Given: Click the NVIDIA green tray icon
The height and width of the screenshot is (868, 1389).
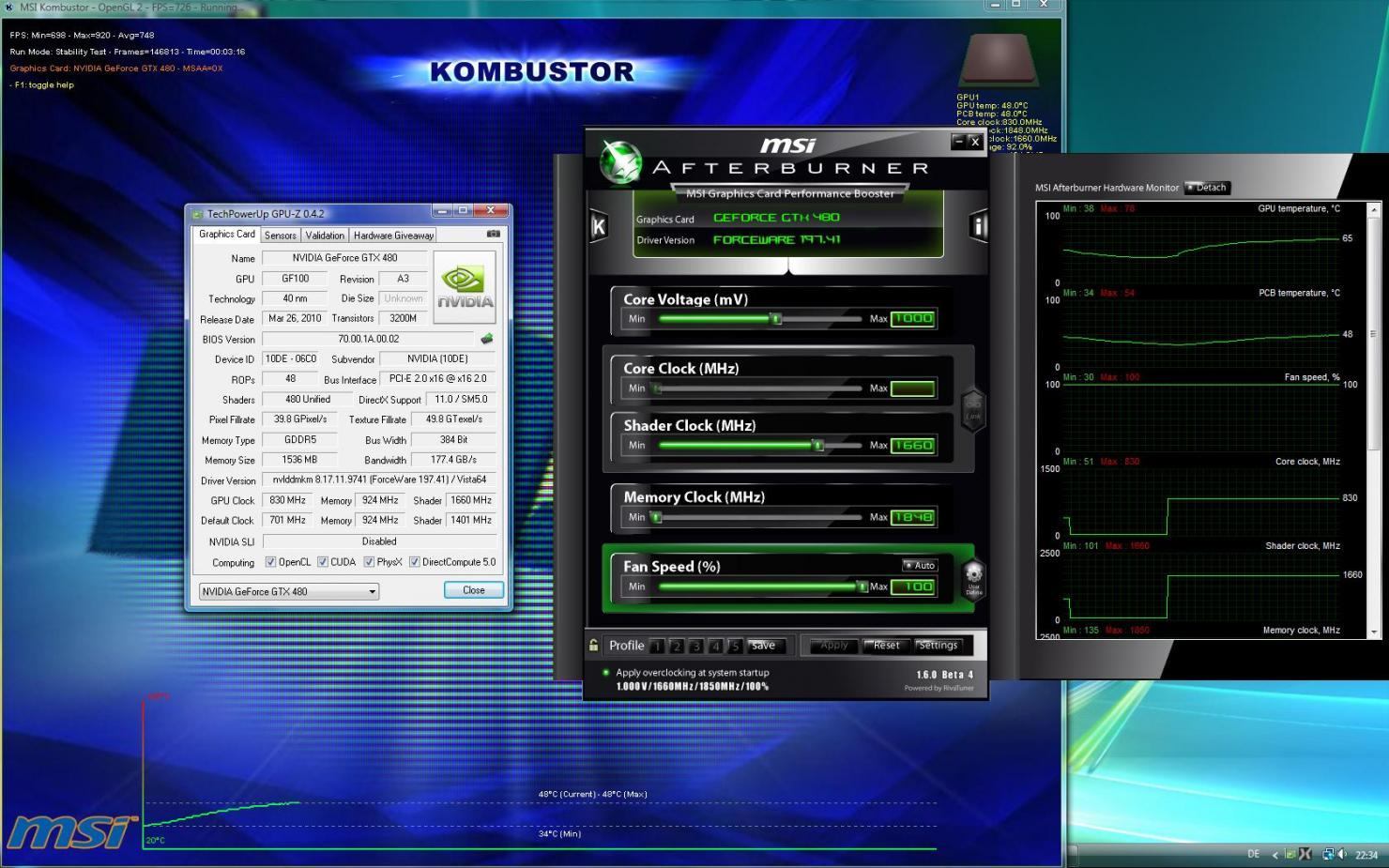Looking at the screenshot, I should point(1290,854).
